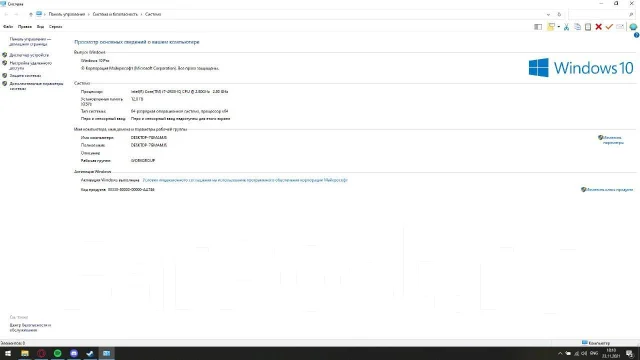
Task: Click the refresh button next to address bar
Action: pos(559,14)
